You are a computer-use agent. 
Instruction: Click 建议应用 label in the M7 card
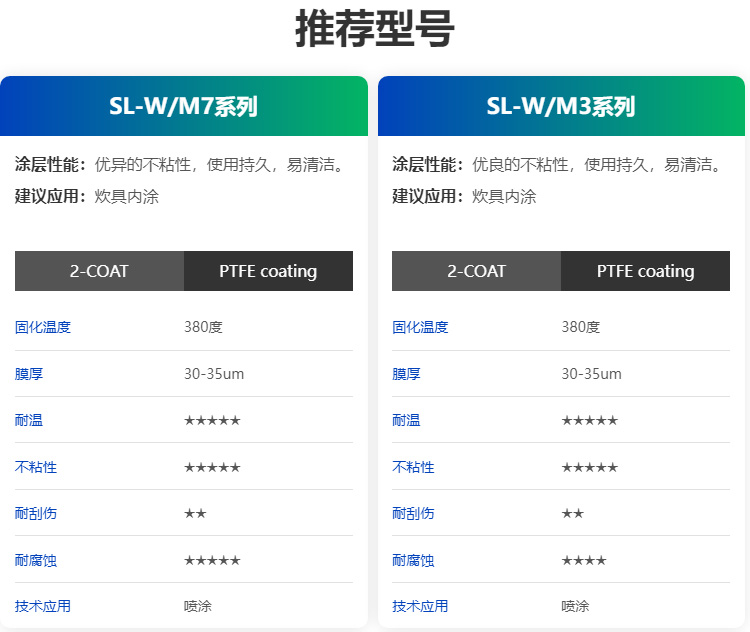click(50, 196)
